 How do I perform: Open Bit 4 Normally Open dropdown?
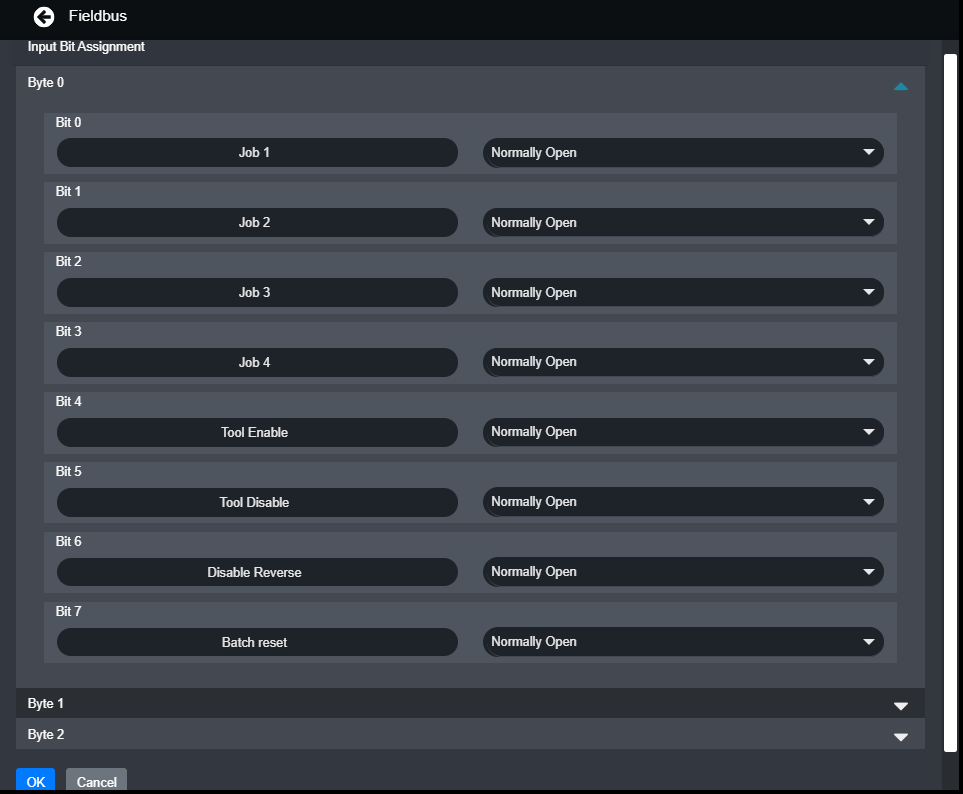683,432
